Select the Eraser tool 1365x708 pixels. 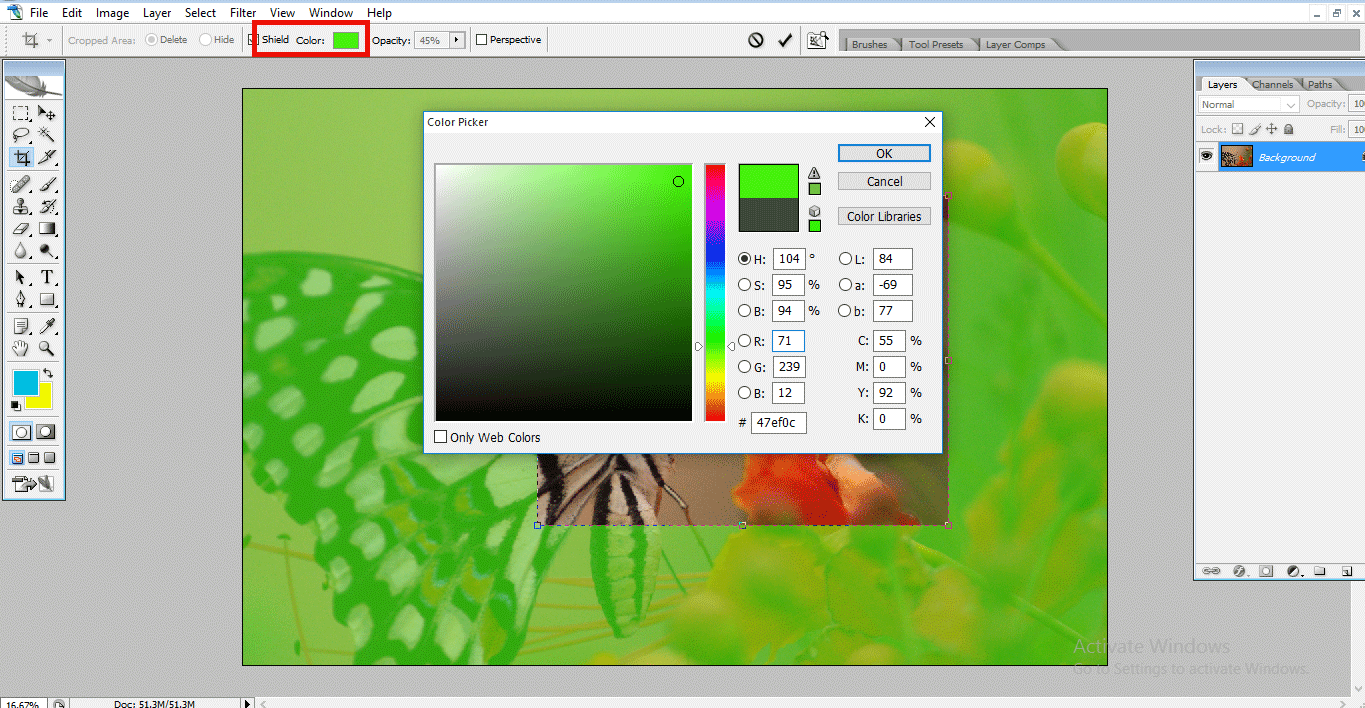point(22,230)
